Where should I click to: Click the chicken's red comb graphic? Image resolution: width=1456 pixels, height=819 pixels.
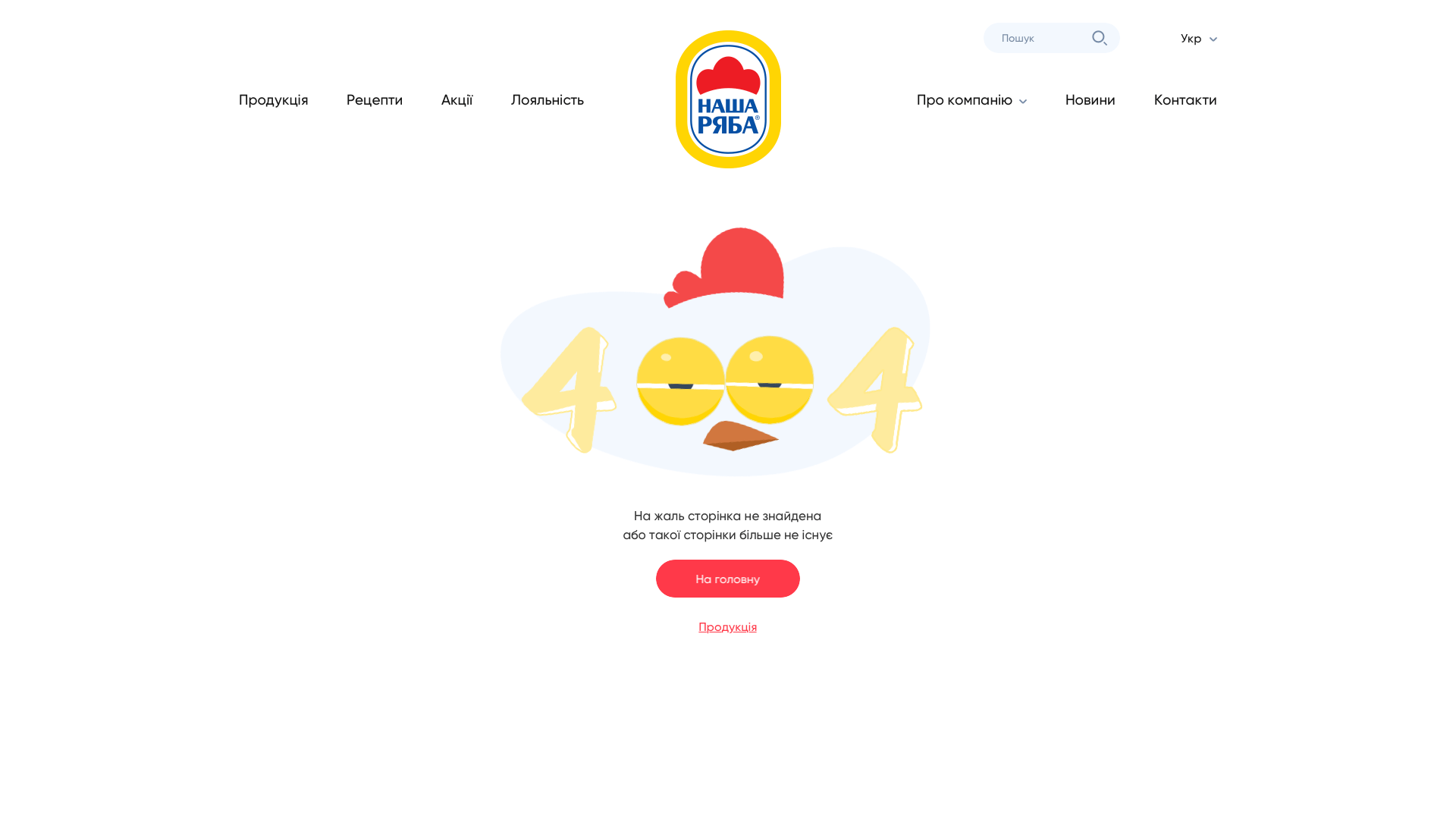pos(724,267)
